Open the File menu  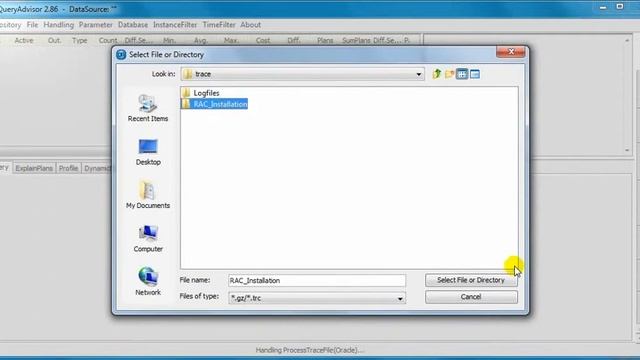(32, 25)
